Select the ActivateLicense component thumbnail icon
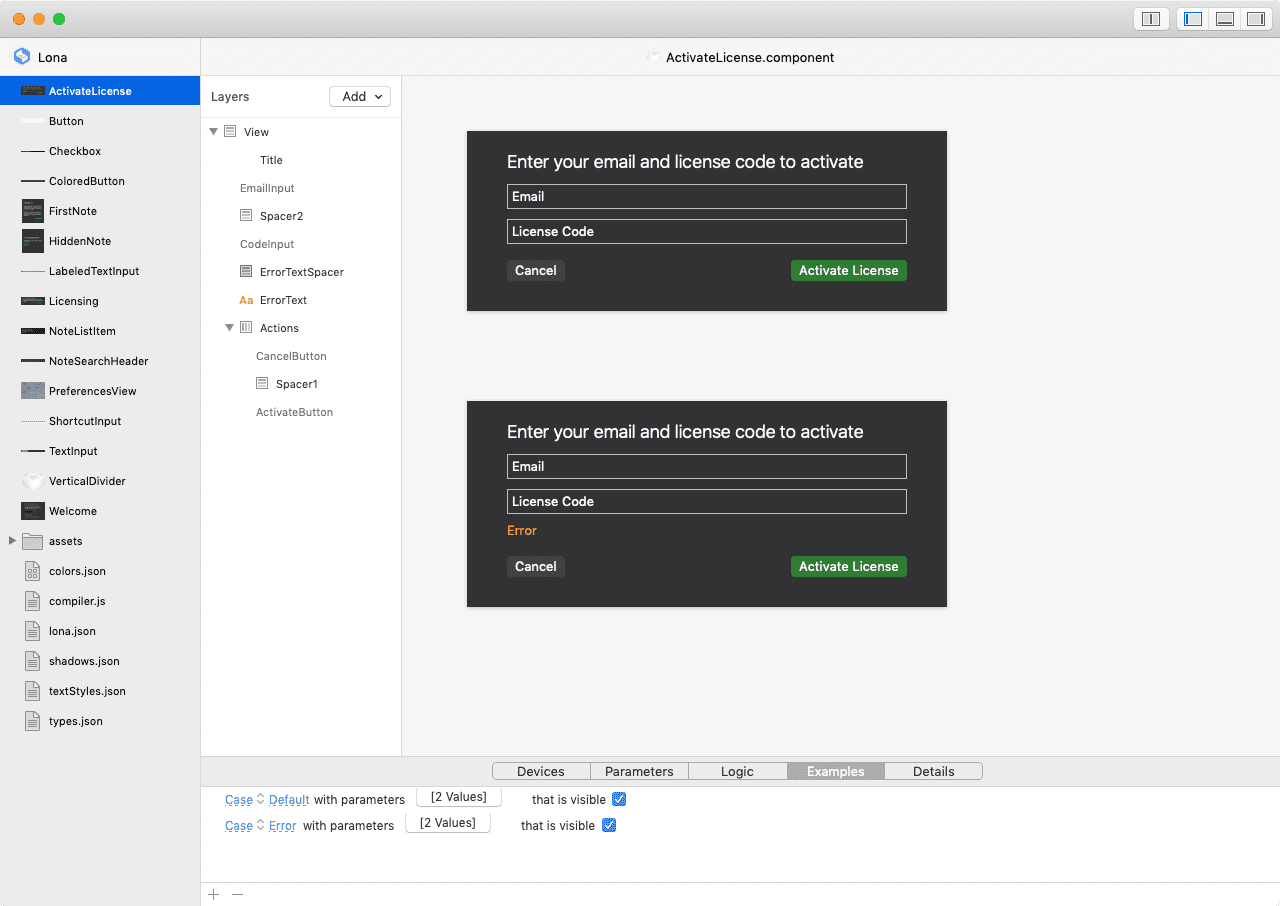The width and height of the screenshot is (1280, 906). click(x=33, y=91)
